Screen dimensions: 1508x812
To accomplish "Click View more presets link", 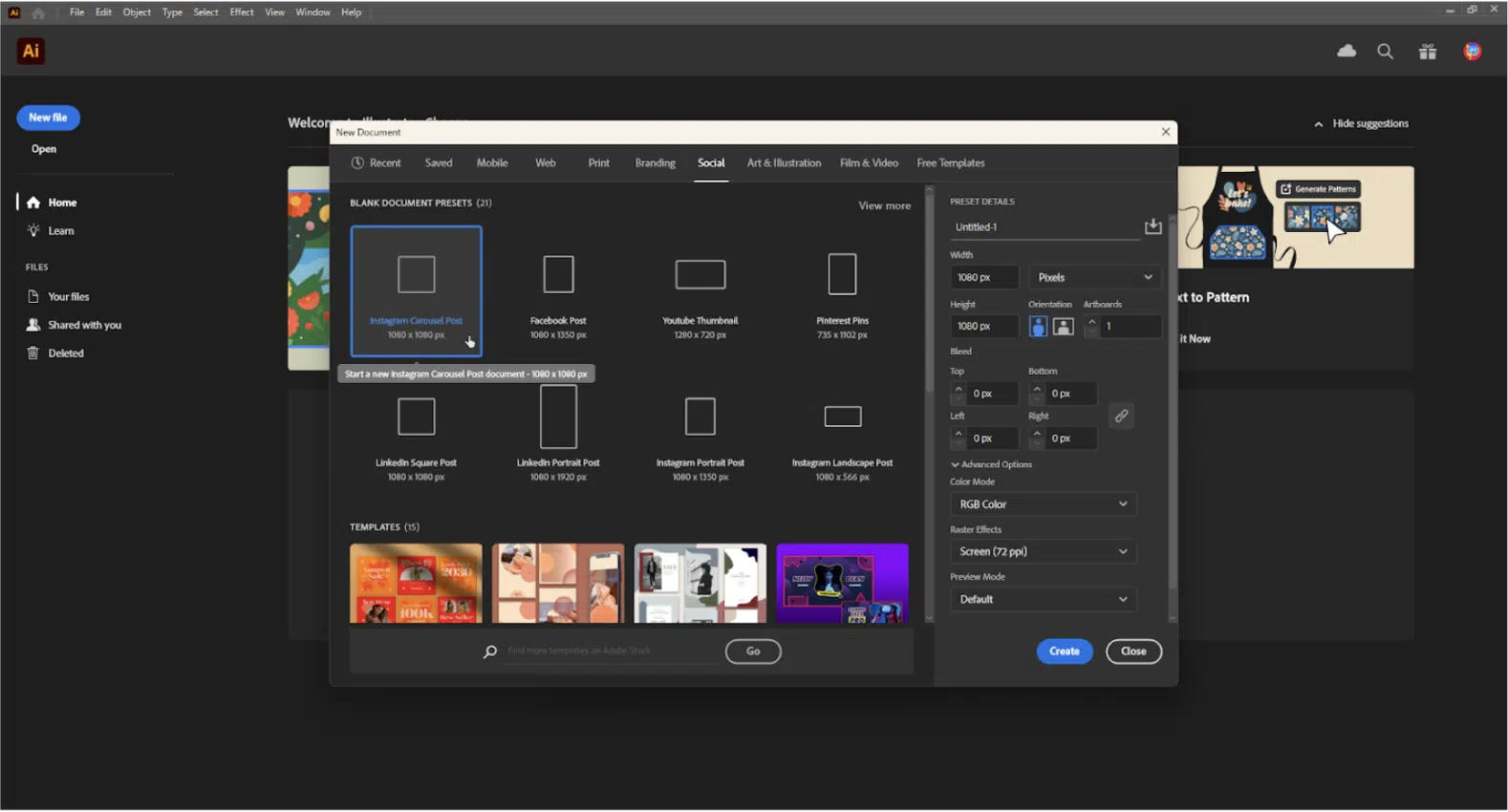I will coord(884,205).
